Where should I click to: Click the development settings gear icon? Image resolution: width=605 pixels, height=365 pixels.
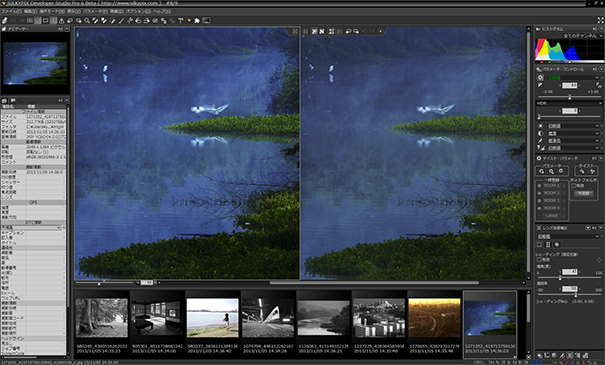[541, 77]
